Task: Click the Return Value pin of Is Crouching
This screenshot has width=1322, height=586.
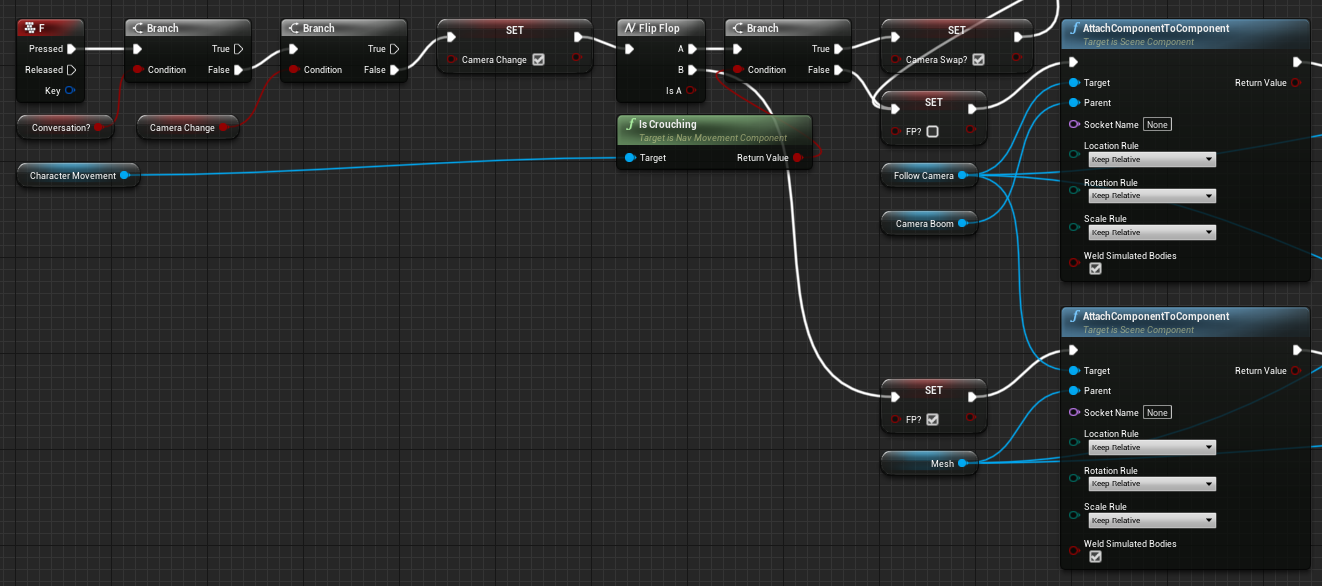Action: (797, 158)
